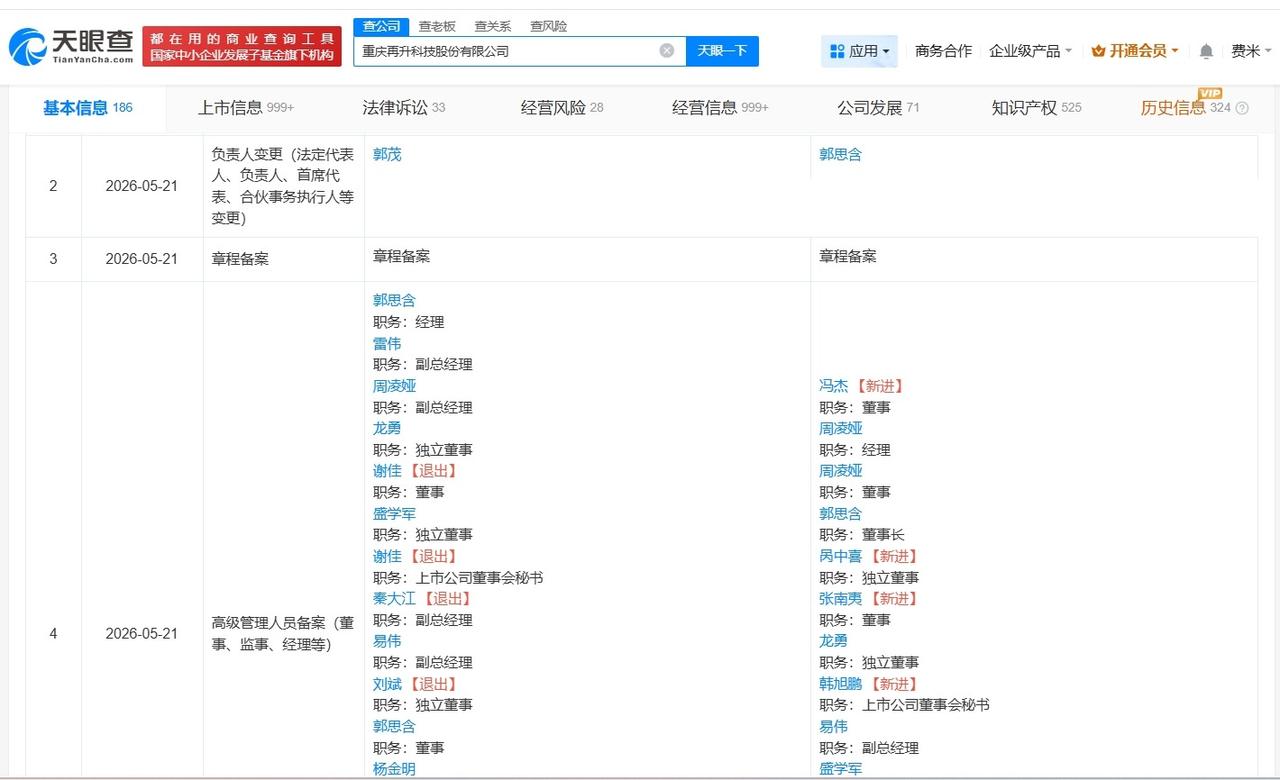
Task: Open 郭茂 profile link in row 2
Action: (387, 155)
